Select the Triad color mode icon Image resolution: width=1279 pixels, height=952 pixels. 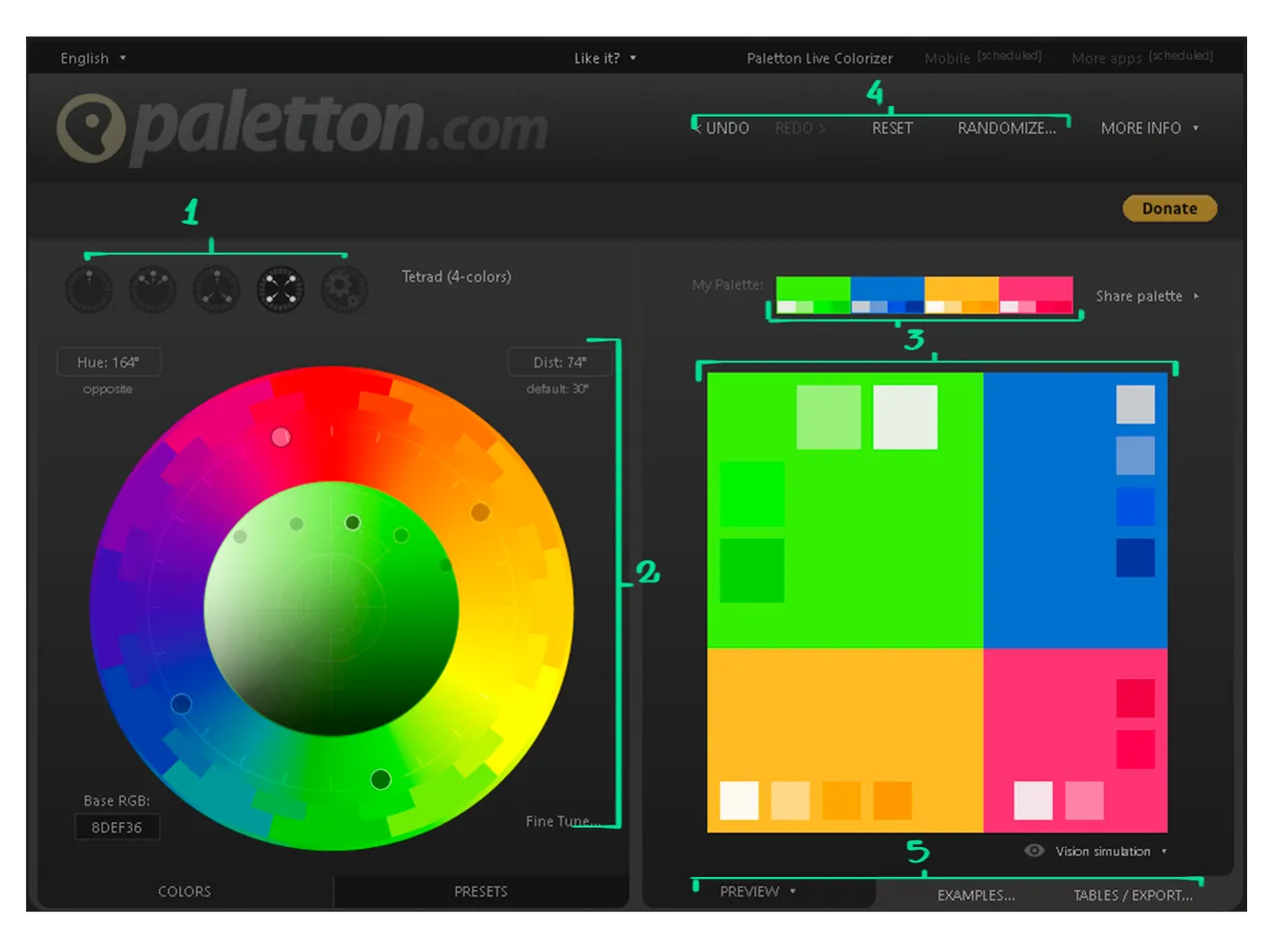[217, 290]
